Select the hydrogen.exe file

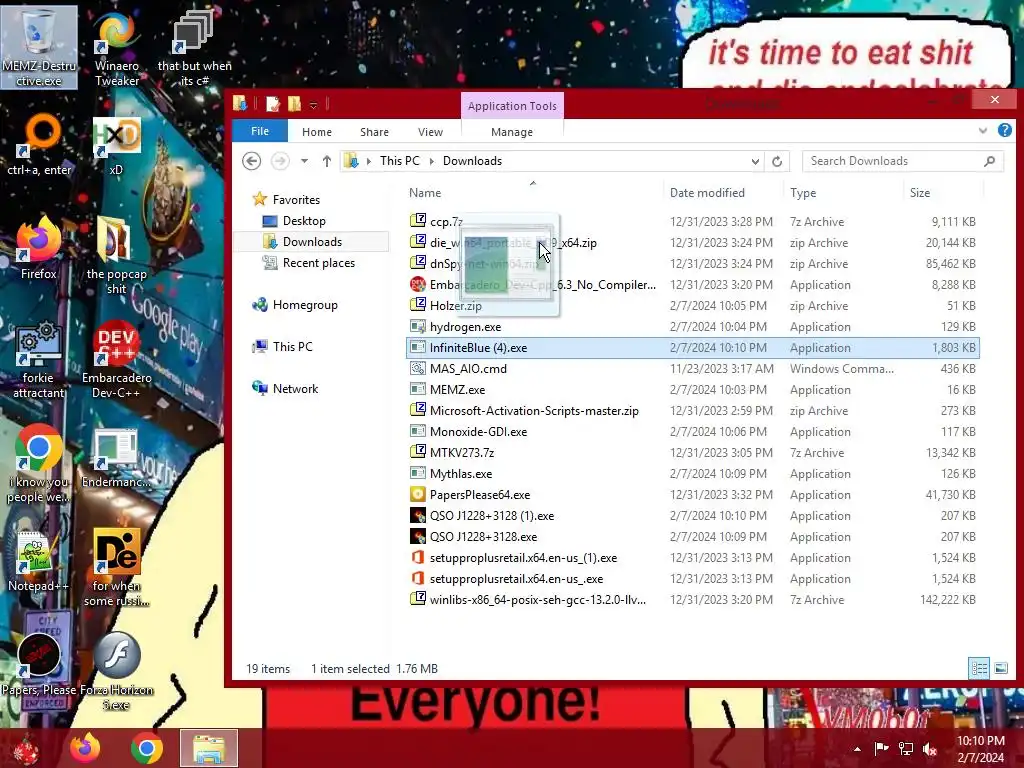[692, 327]
